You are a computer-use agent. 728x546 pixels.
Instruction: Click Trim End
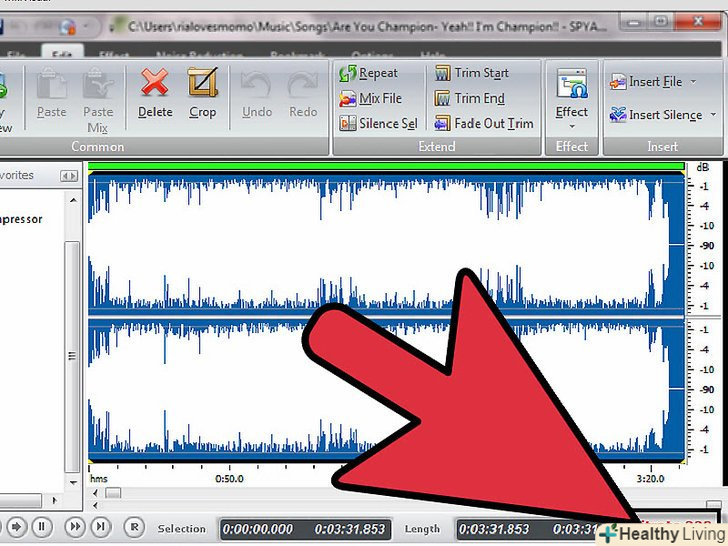tap(469, 98)
